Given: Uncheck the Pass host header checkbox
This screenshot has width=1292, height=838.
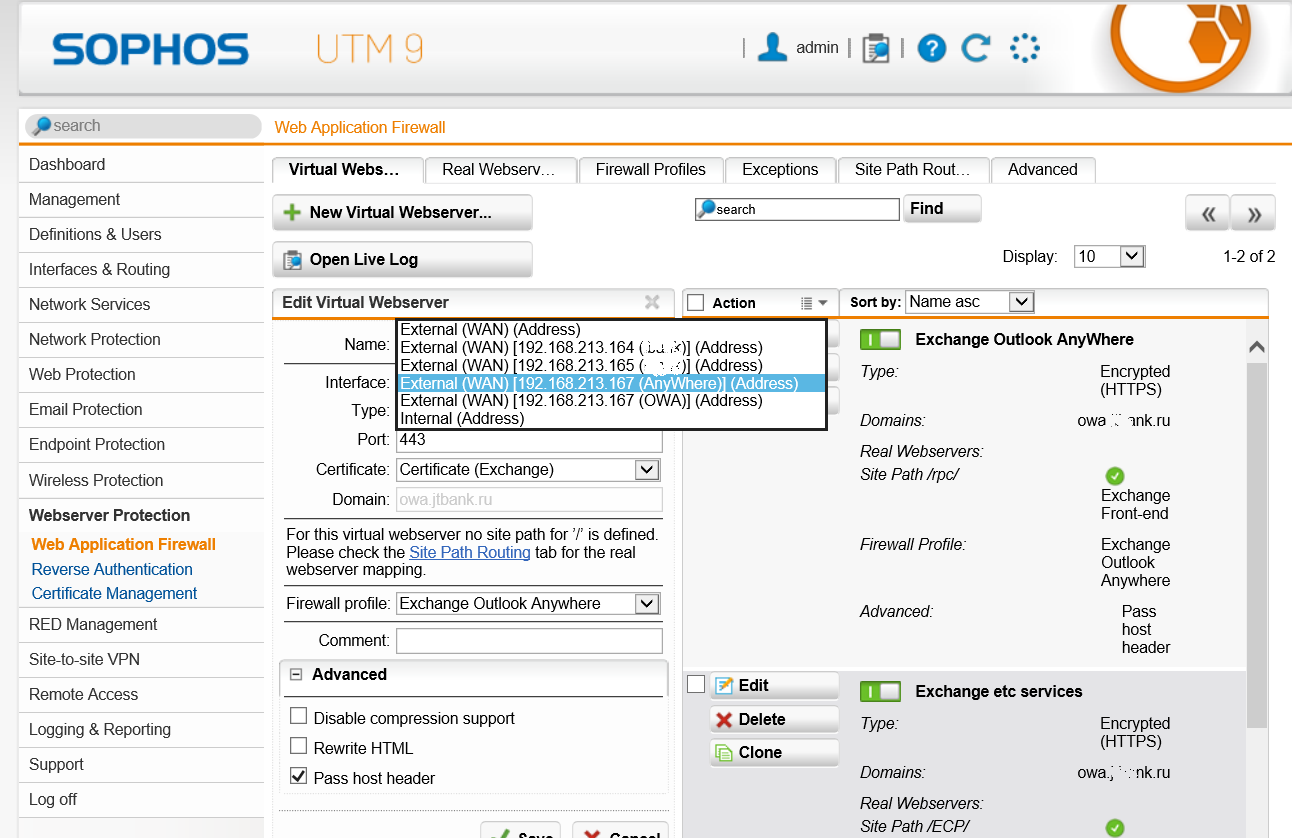Looking at the screenshot, I should coord(298,776).
